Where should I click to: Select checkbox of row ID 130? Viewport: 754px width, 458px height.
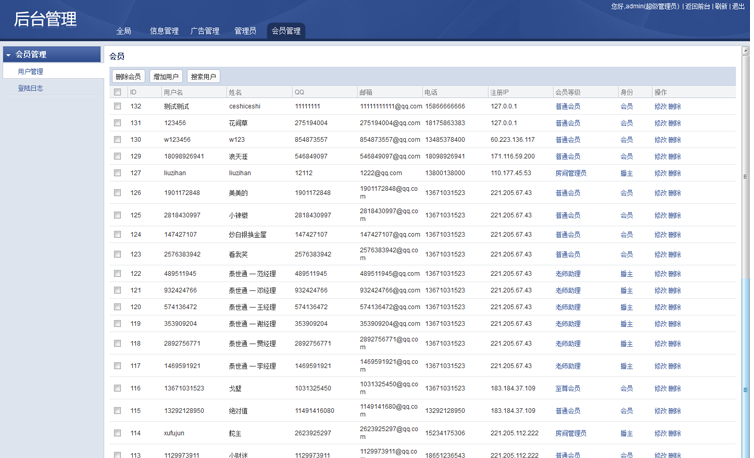coord(117,140)
